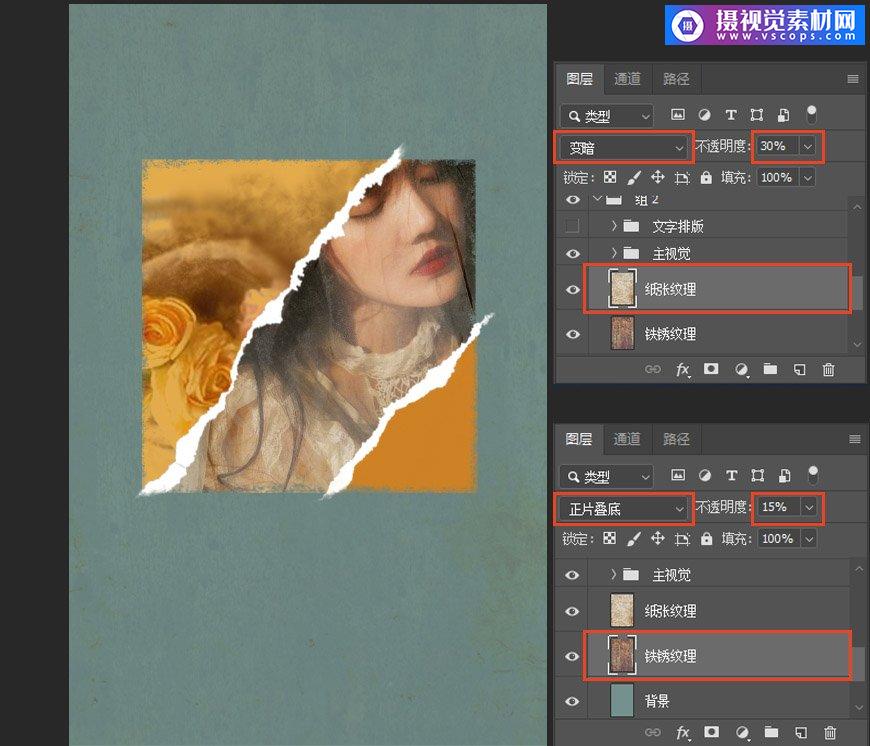Viewport: 870px width, 746px height.
Task: Hide 铁锈纹理 layer in upper panel
Action: [x=573, y=334]
